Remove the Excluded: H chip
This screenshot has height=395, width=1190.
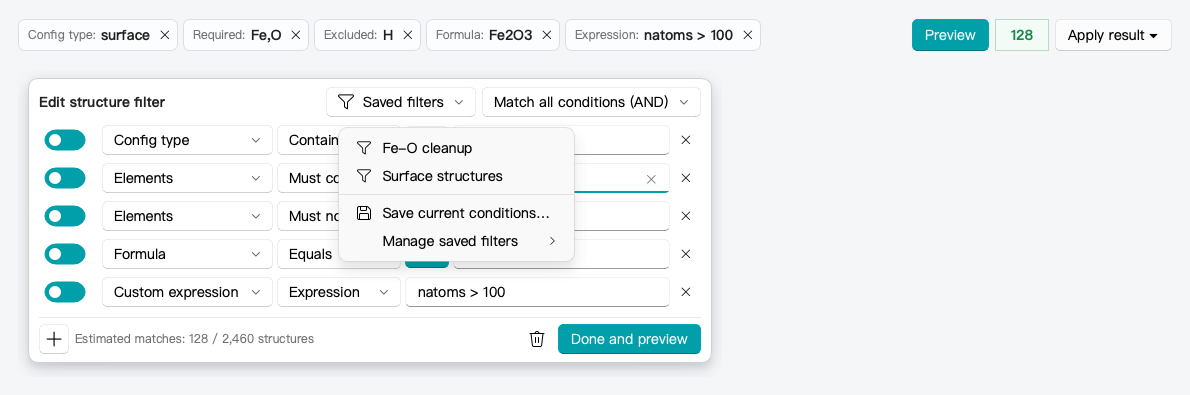coord(408,35)
